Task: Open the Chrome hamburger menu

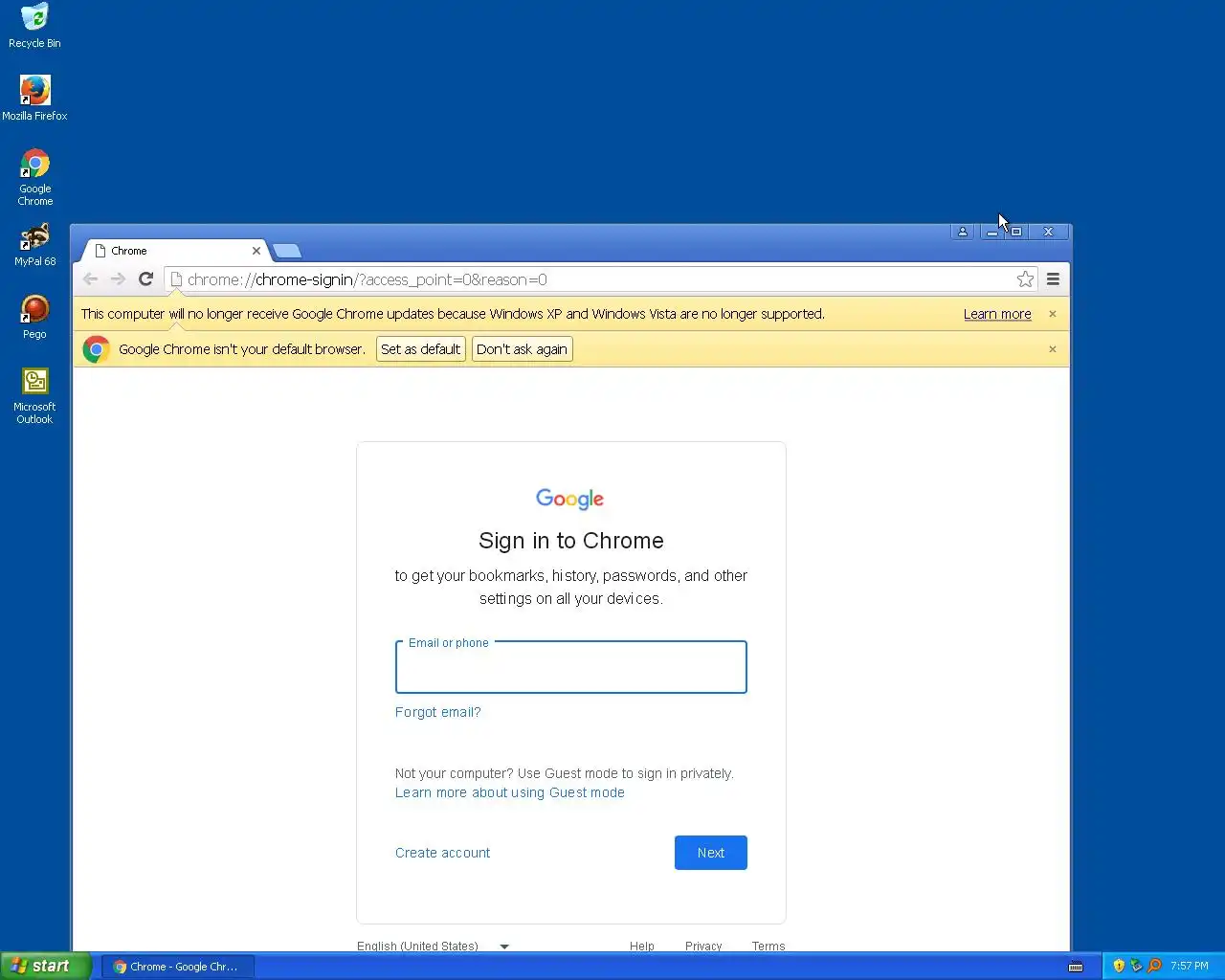Action: pyautogui.click(x=1053, y=279)
